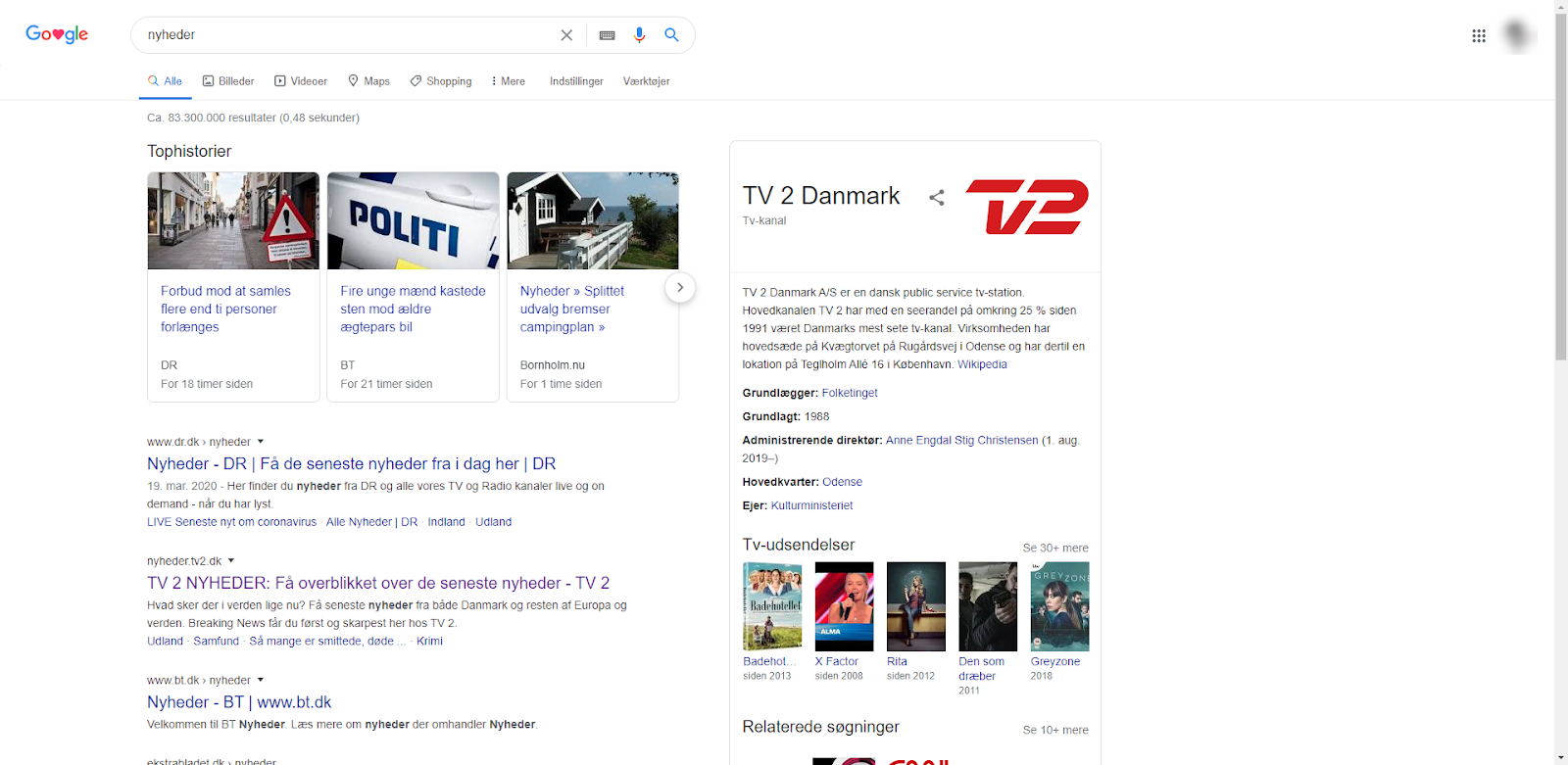The width and height of the screenshot is (1568, 765).
Task: Open Værktøjer options
Action: [x=646, y=81]
